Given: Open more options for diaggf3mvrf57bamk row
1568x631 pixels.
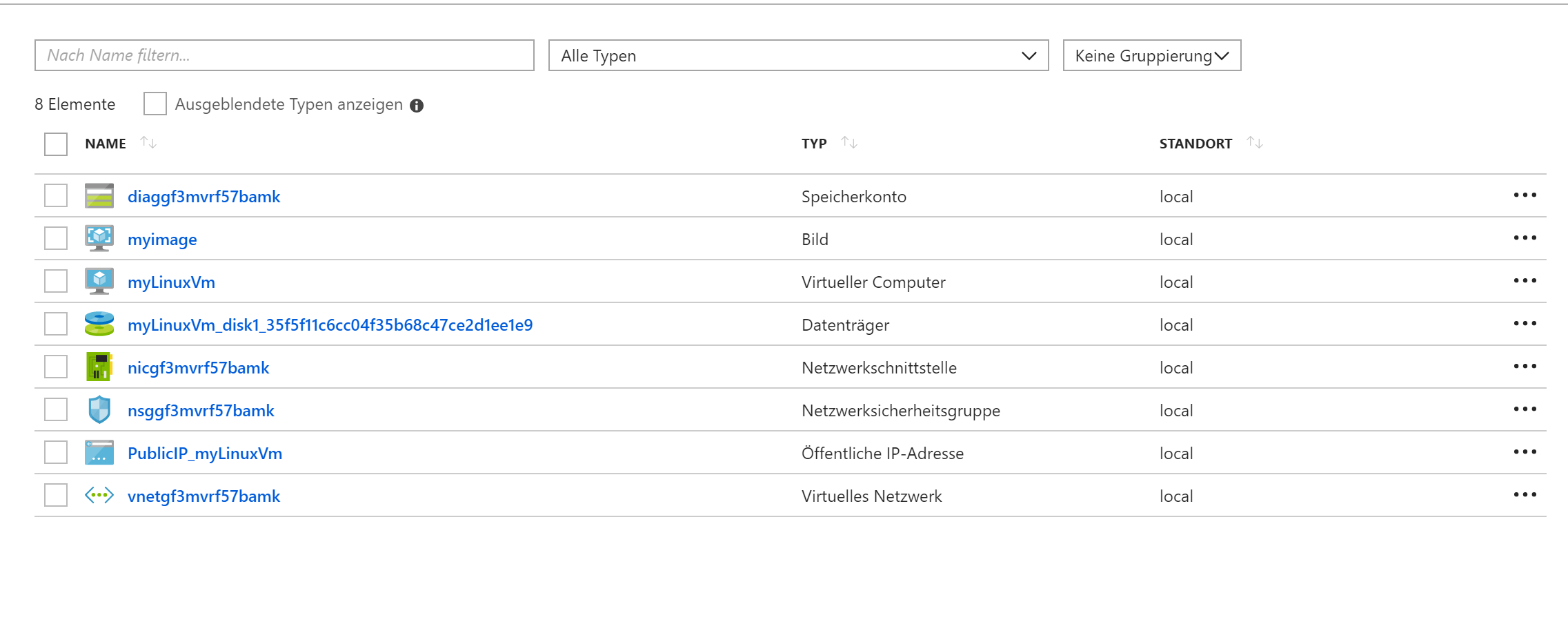Looking at the screenshot, I should 1525,195.
